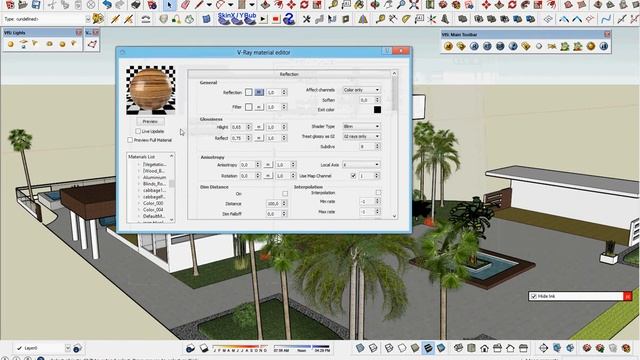Click the Reflection color swatch
This screenshot has height=360, width=640.
(x=249, y=93)
